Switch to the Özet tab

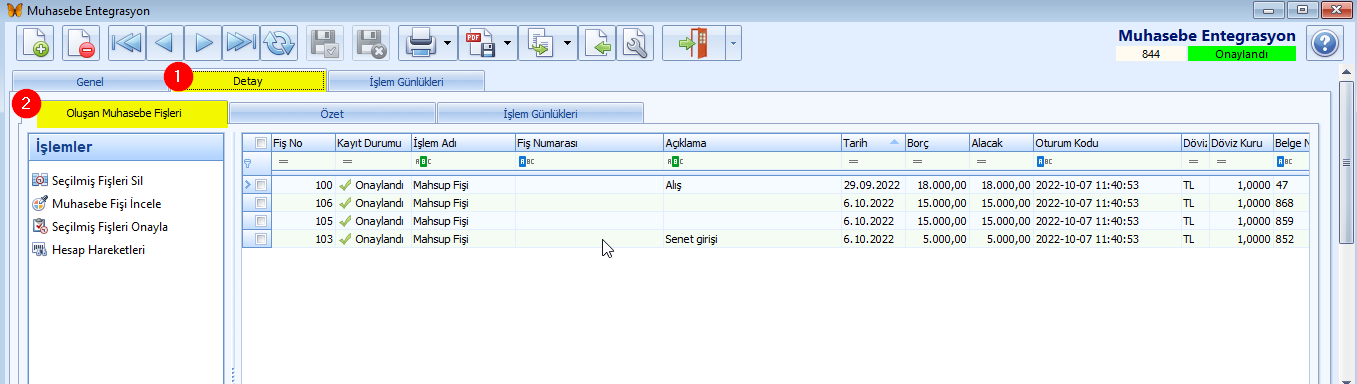click(x=332, y=113)
